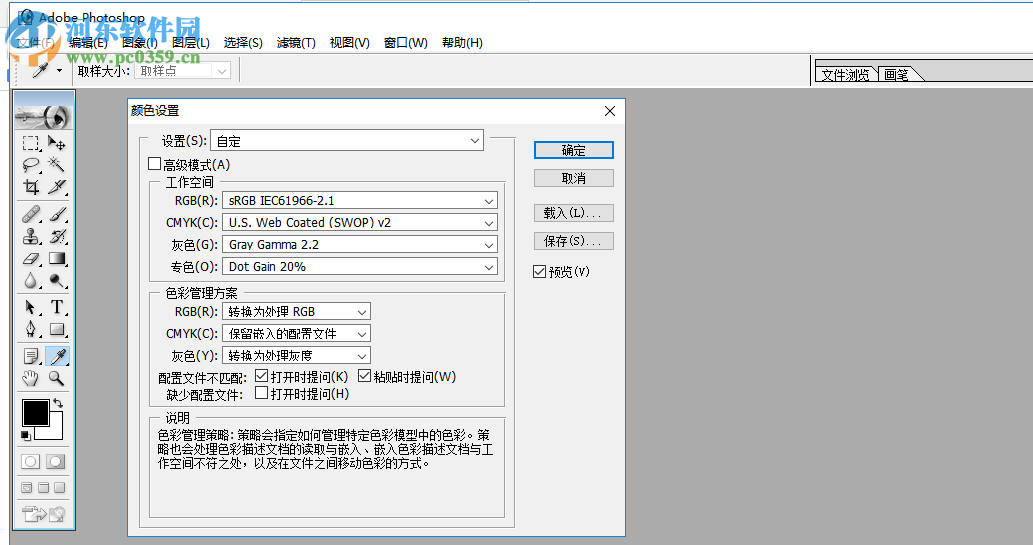
Task: Select the Eyedropper tool in toolbox
Action: coord(57,356)
